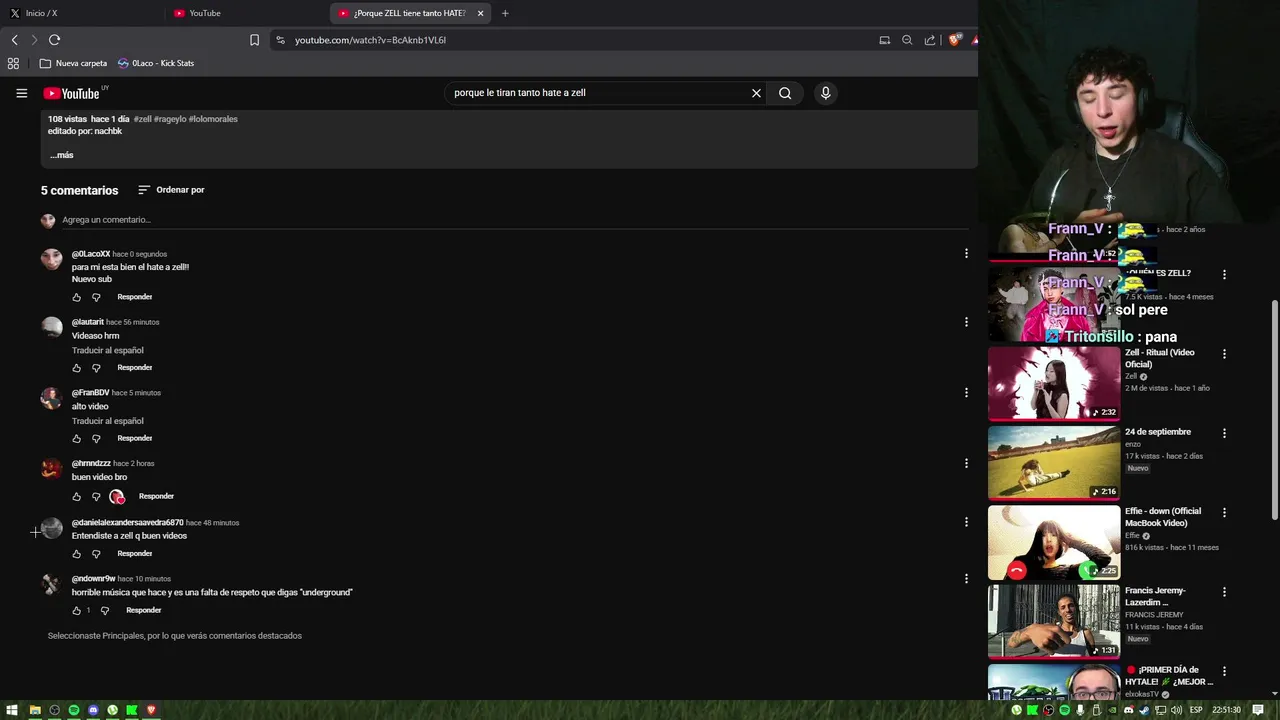Viewport: 1280px width, 720px height.
Task: Open Spotify from the taskbar
Action: (74, 710)
